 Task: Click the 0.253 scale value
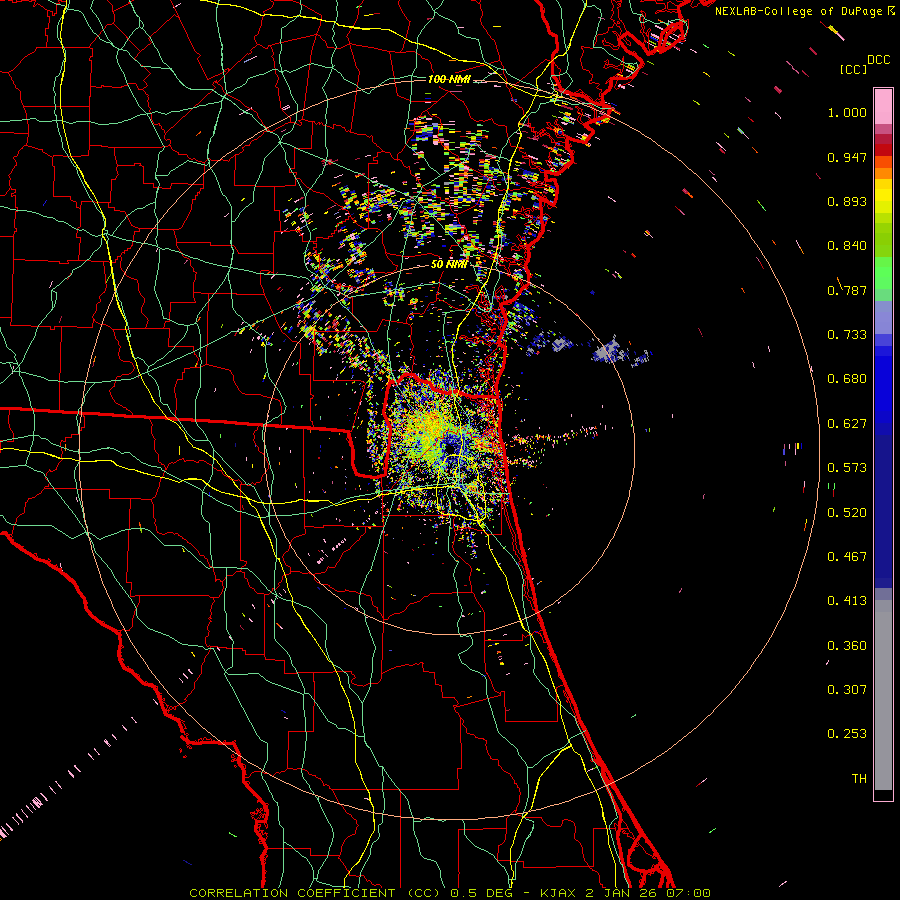point(847,734)
